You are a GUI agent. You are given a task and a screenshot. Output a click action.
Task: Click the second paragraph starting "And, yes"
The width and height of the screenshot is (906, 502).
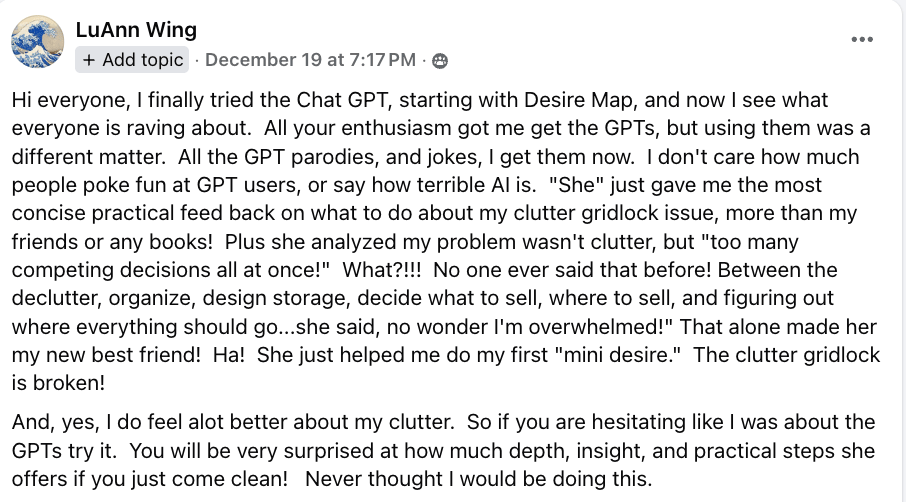coord(443,451)
